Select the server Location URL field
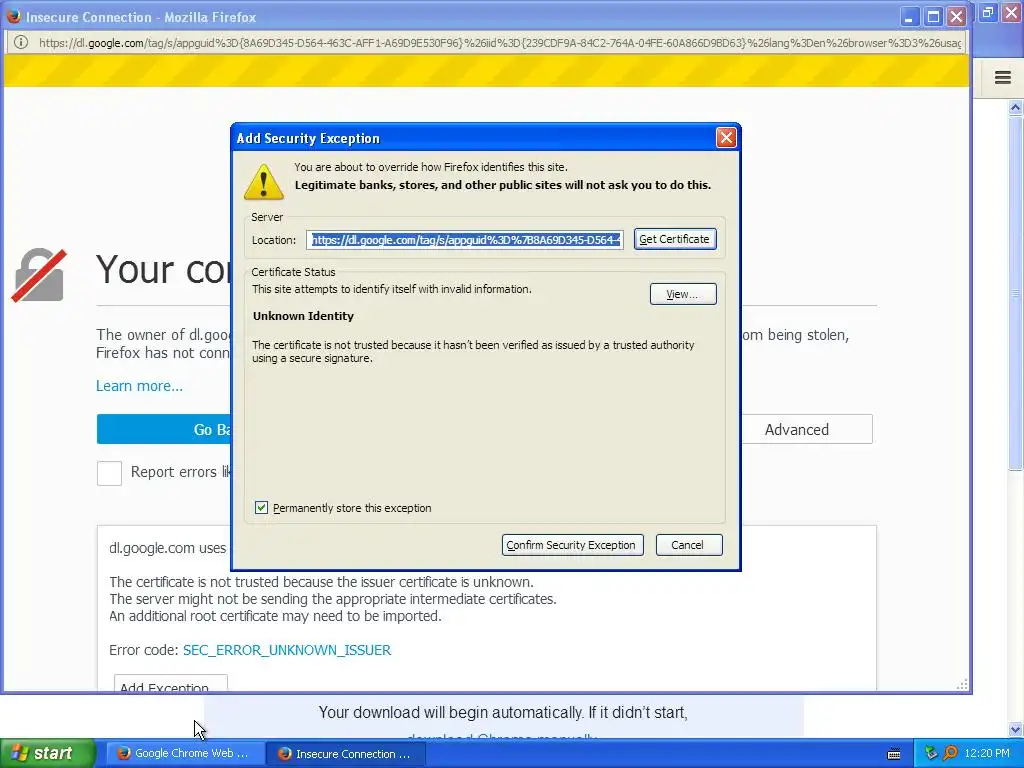The image size is (1024, 768). 464,240
